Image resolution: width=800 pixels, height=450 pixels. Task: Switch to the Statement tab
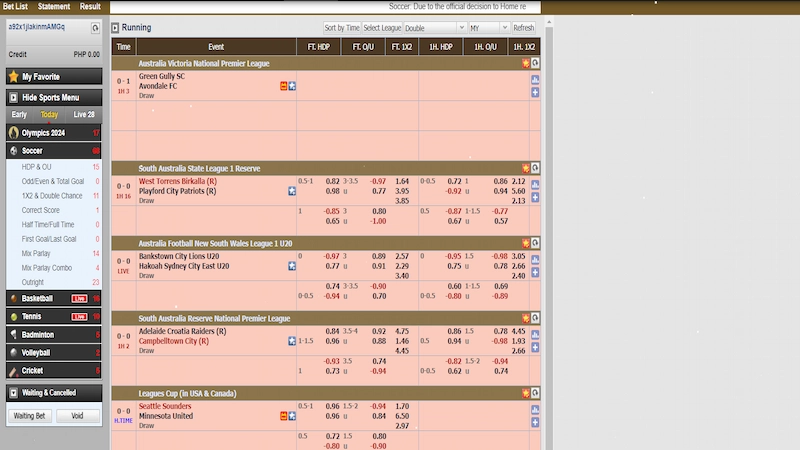coord(54,6)
